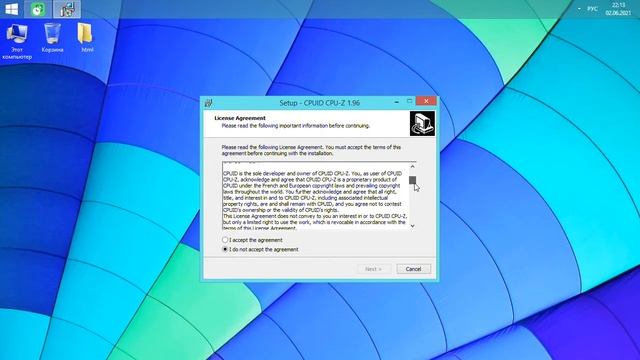Close the Setup CPUID CPU-Z window
Viewport: 640px width, 360px height.
[426, 101]
